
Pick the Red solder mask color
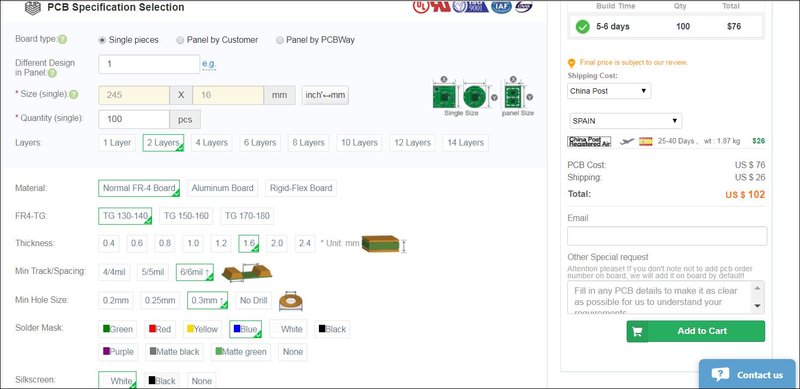160,329
